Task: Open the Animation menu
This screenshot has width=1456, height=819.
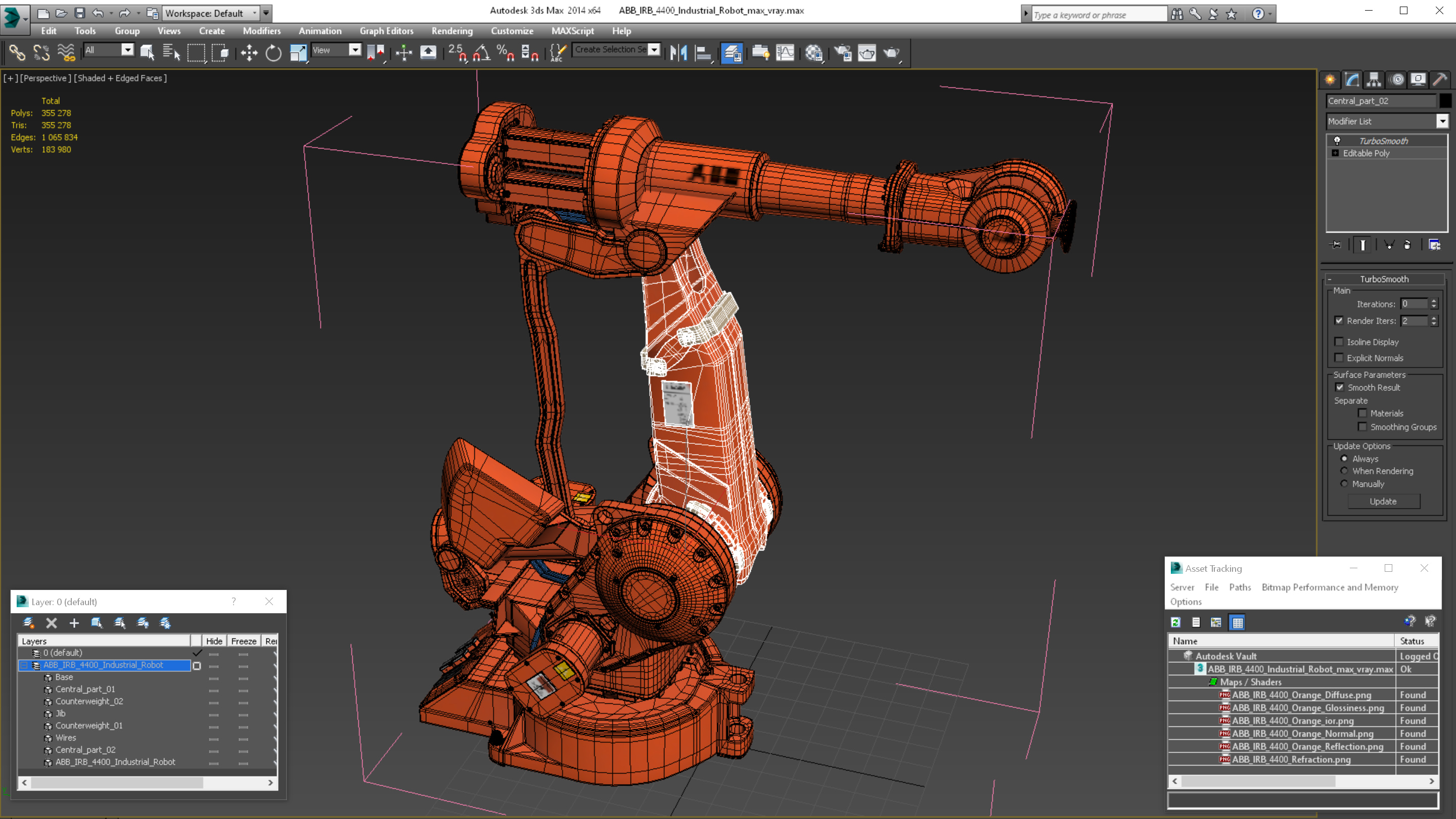Action: (x=320, y=31)
